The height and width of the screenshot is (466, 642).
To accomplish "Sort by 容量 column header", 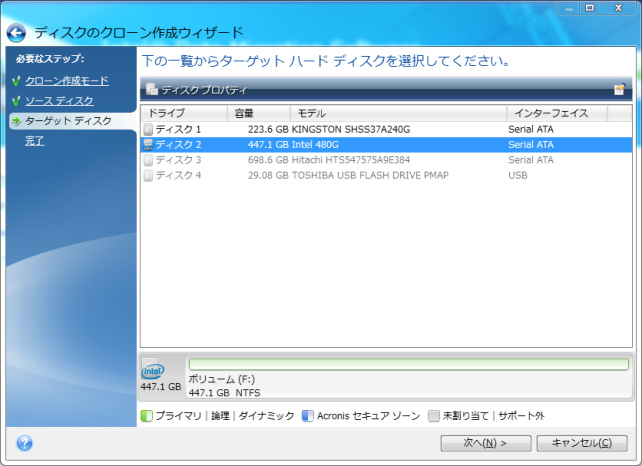I will pos(259,113).
